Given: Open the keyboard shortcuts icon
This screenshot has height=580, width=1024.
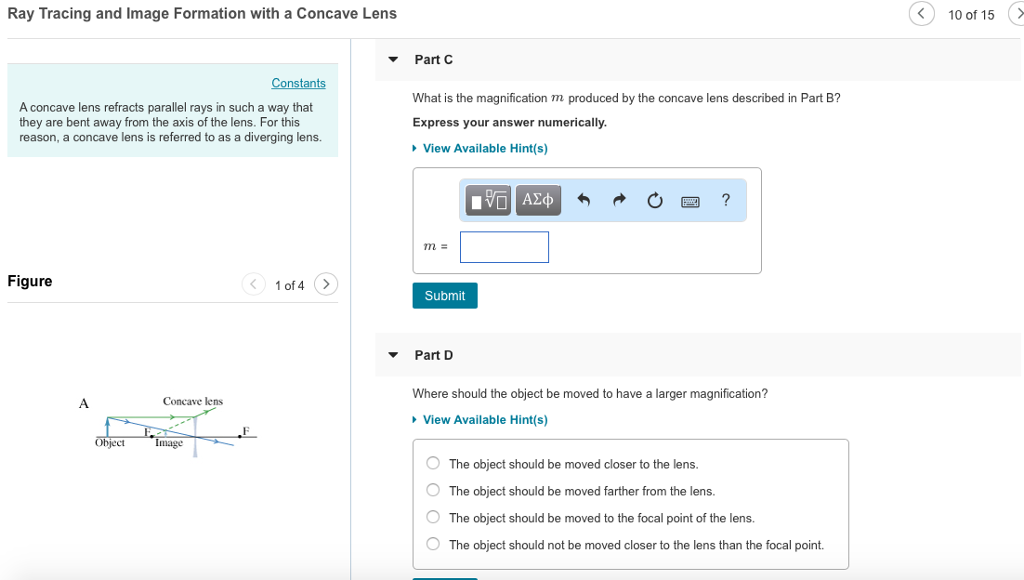Looking at the screenshot, I should [690, 202].
